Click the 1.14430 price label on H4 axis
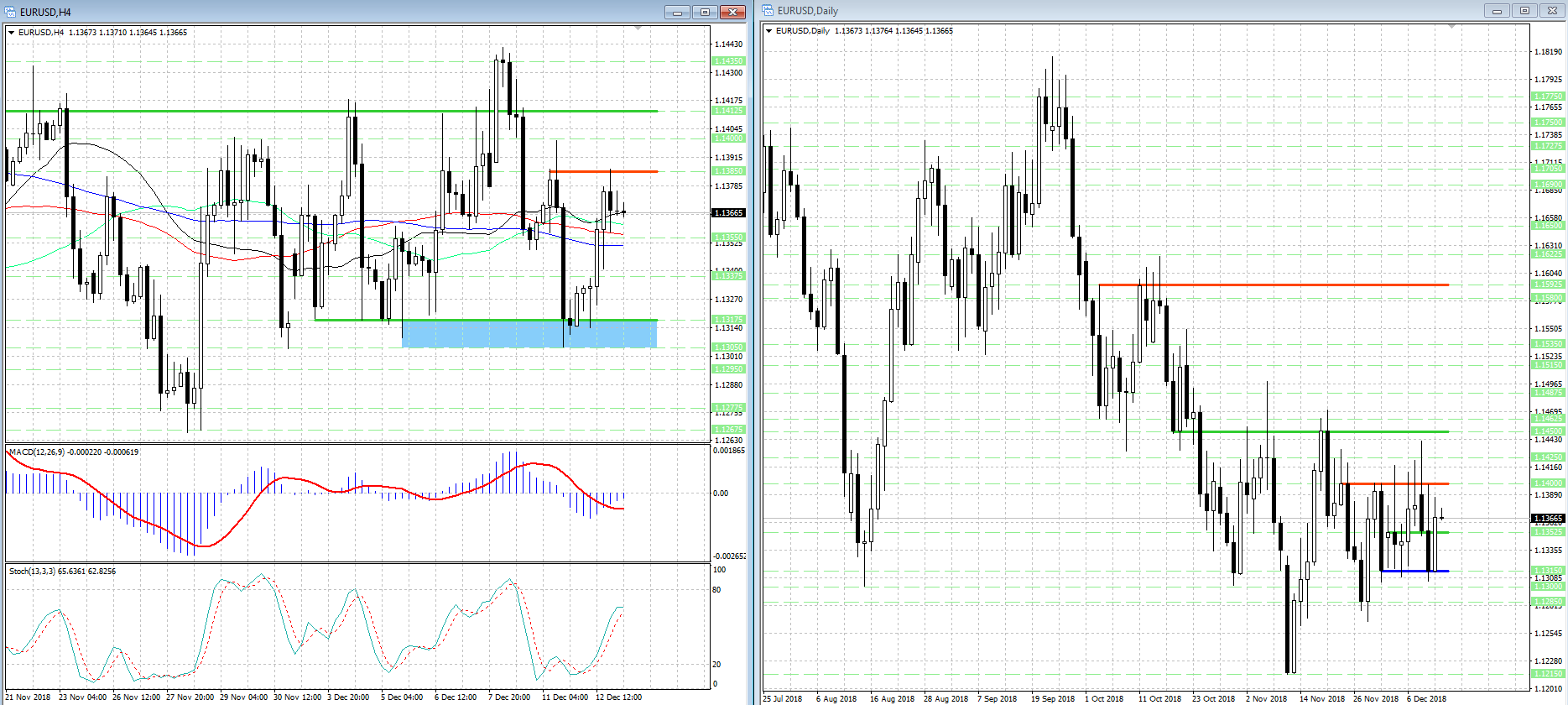Screen dimensions: 1568x705 pos(728,44)
